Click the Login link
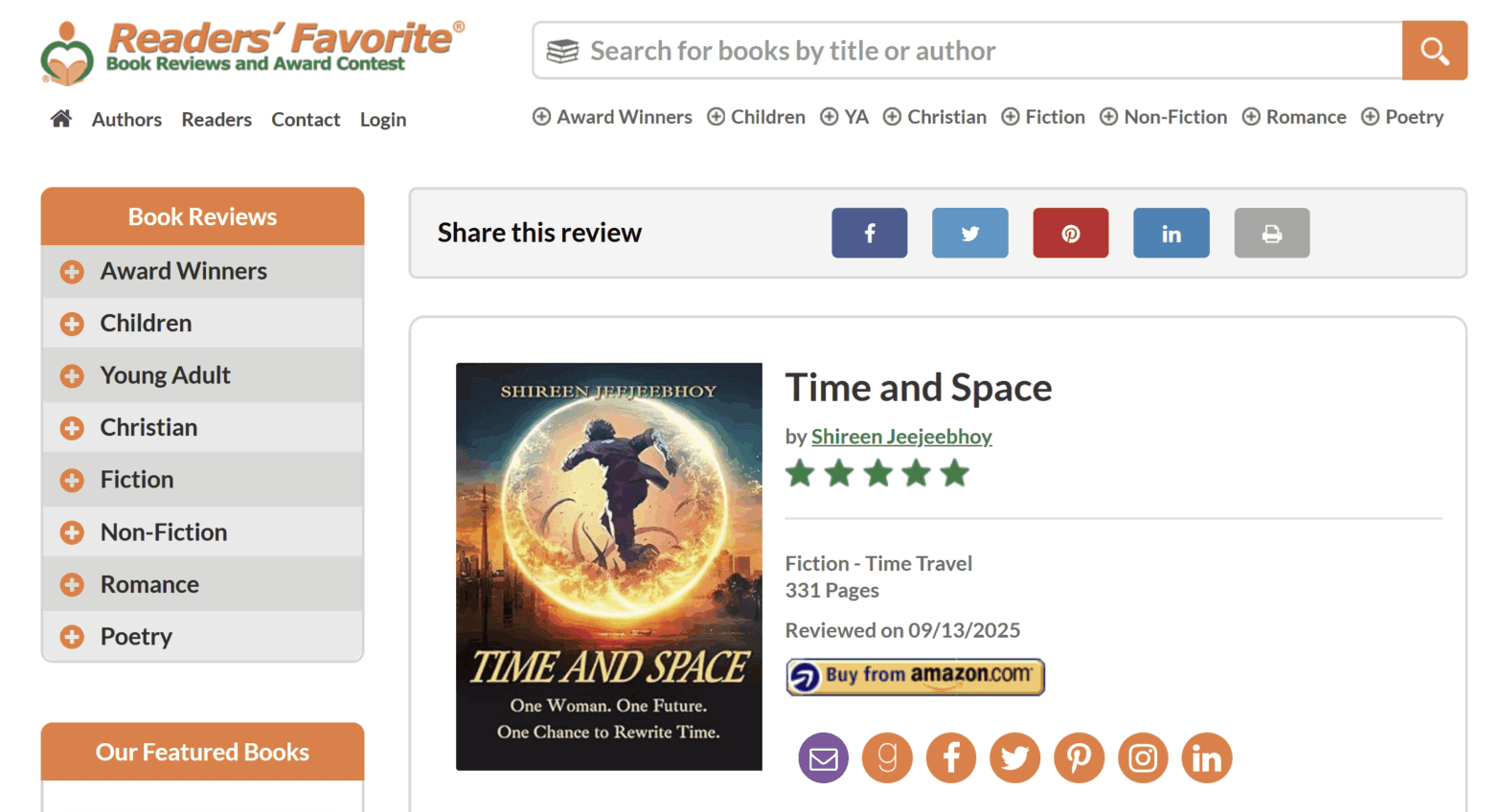Image resolution: width=1502 pixels, height=812 pixels. [383, 120]
